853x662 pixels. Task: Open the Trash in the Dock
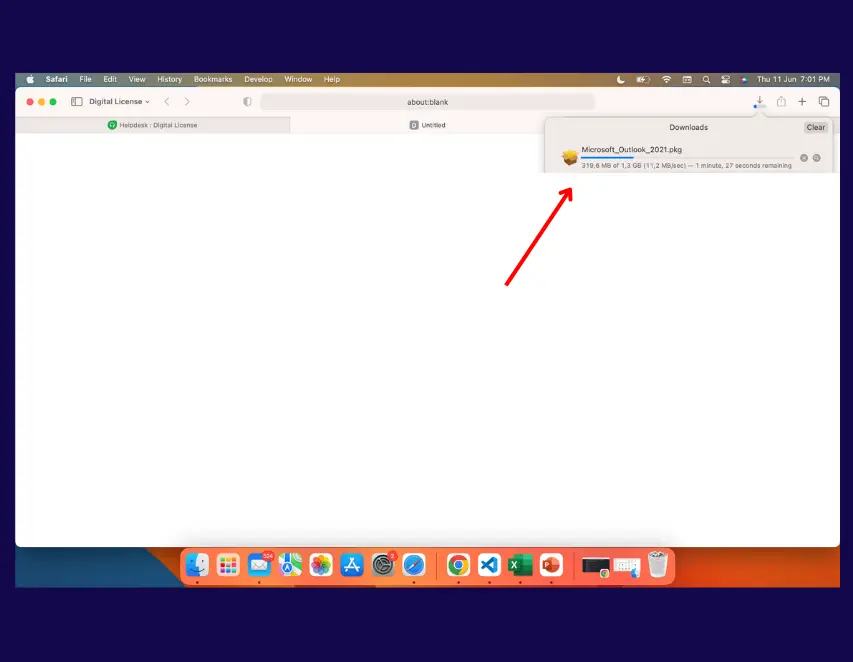click(x=658, y=565)
